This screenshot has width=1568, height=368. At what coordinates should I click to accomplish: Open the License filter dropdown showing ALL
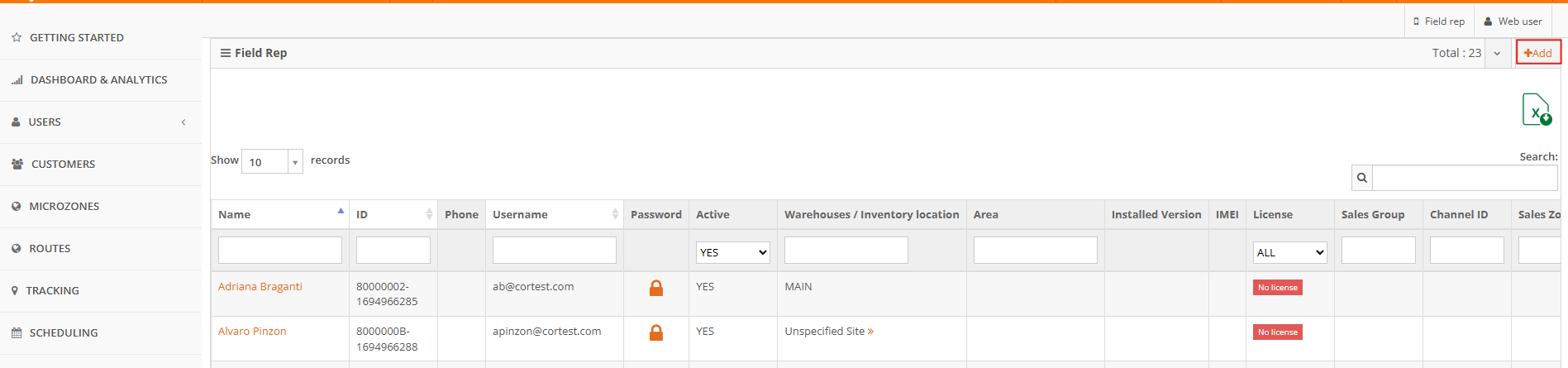tap(1290, 252)
